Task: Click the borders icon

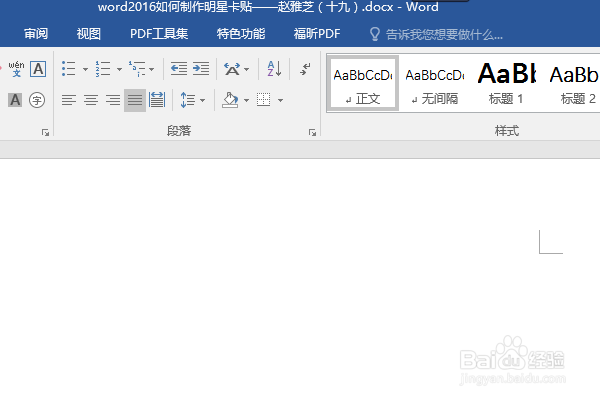Action: point(264,100)
